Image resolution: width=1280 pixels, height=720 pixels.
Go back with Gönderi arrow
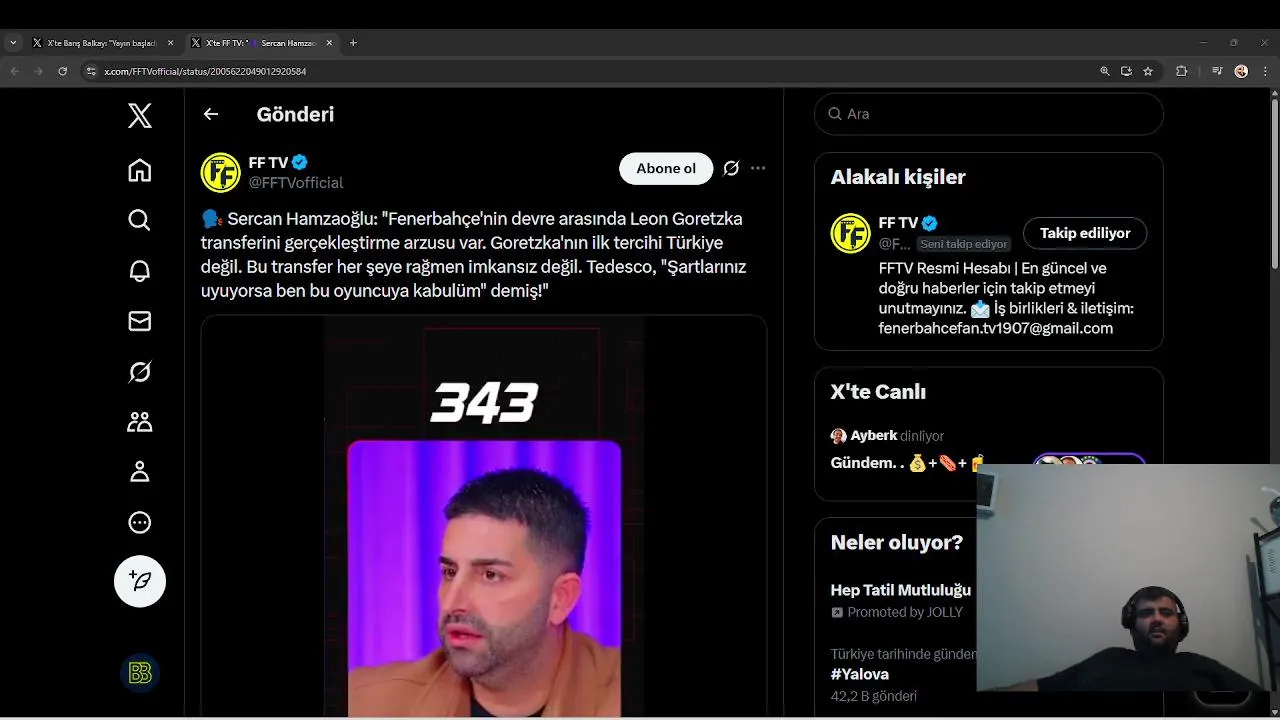(x=211, y=114)
